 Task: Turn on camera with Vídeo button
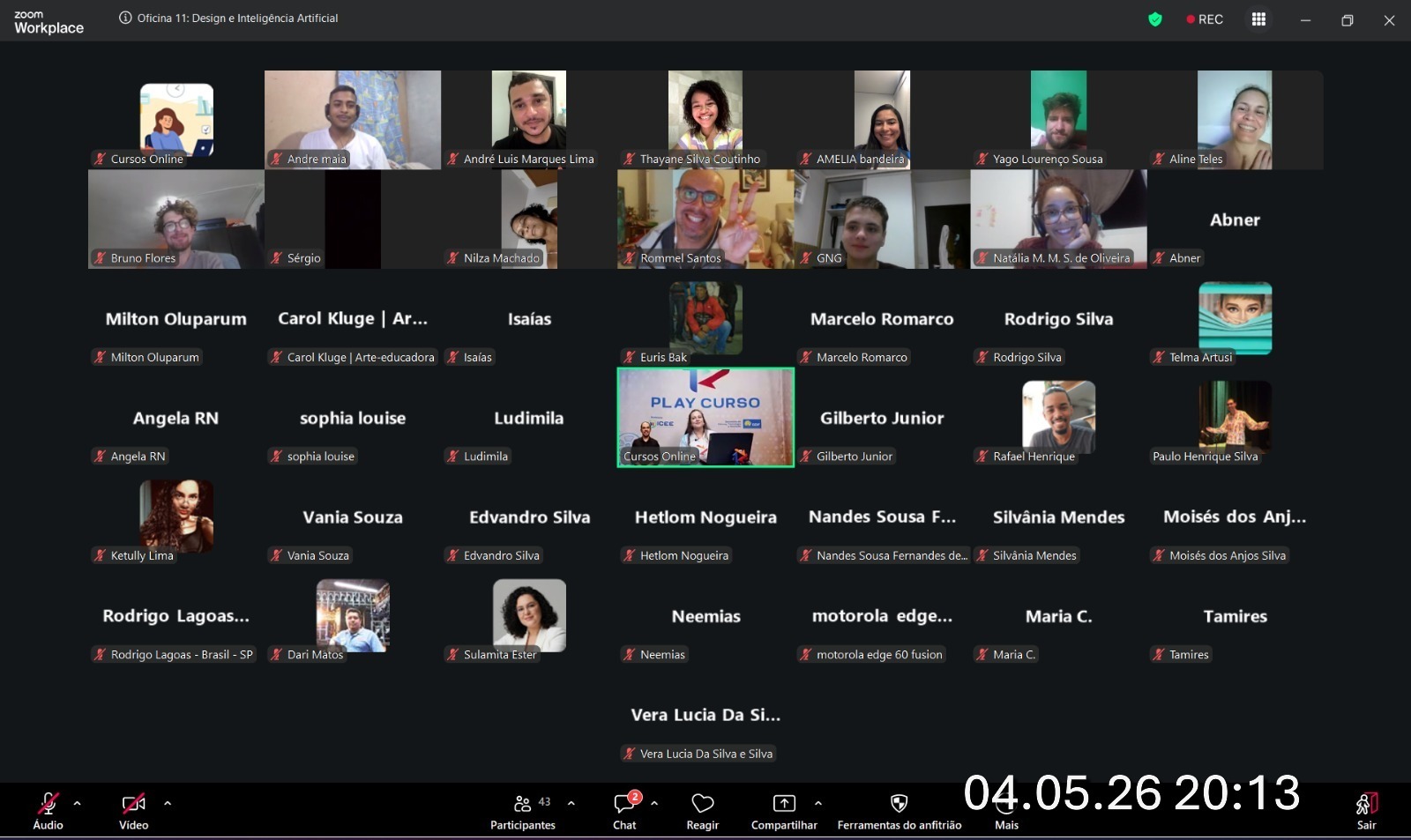pos(134,804)
